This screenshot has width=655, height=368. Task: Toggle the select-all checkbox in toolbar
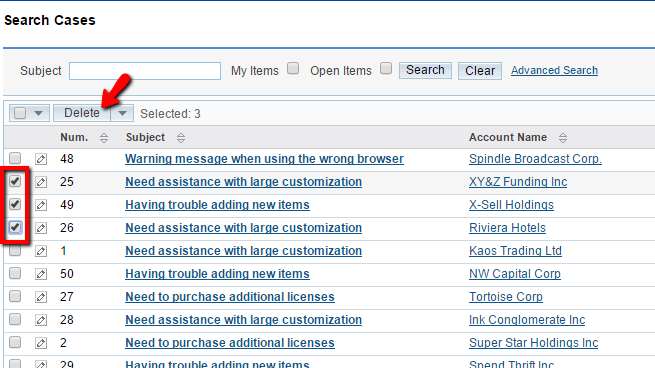pyautogui.click(x=20, y=113)
